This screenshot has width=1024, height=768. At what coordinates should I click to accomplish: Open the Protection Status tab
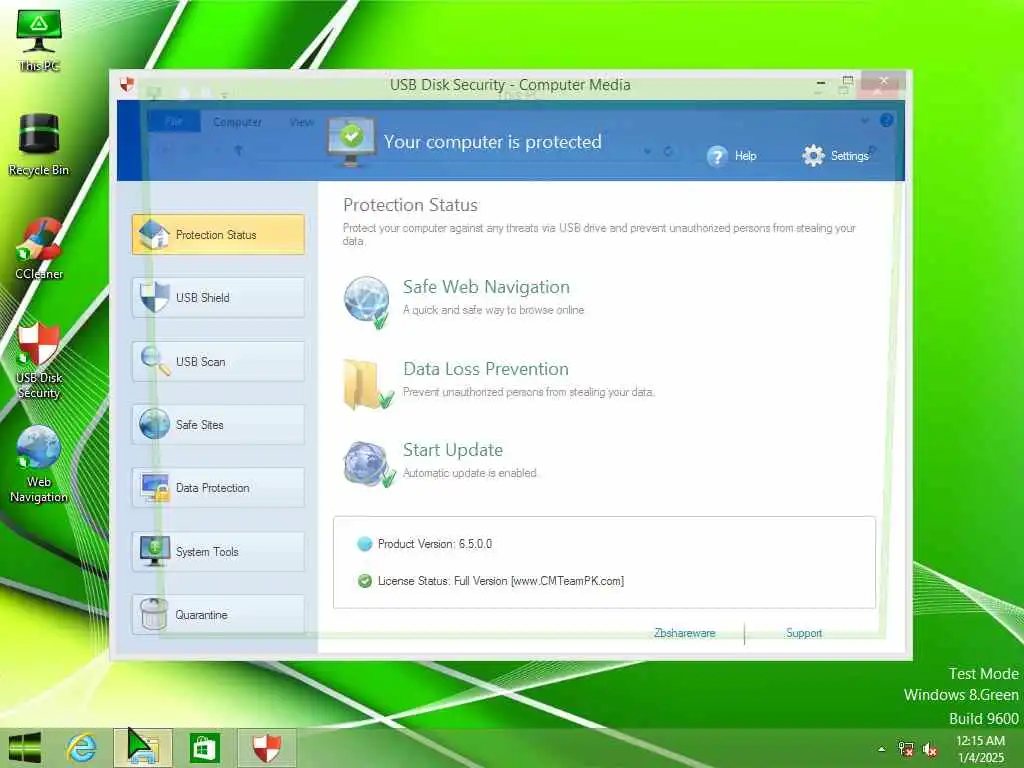[218, 234]
